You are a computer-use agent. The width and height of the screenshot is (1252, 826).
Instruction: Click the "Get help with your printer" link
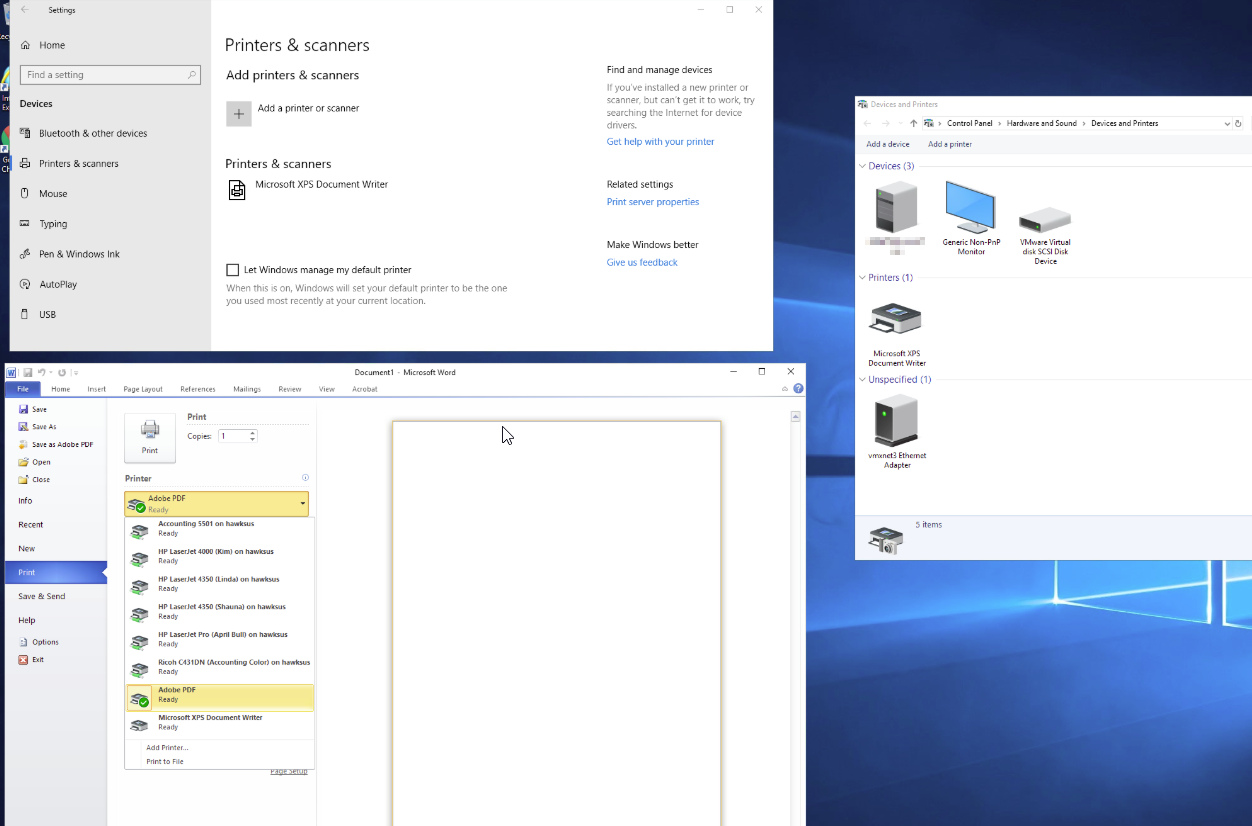coord(660,141)
